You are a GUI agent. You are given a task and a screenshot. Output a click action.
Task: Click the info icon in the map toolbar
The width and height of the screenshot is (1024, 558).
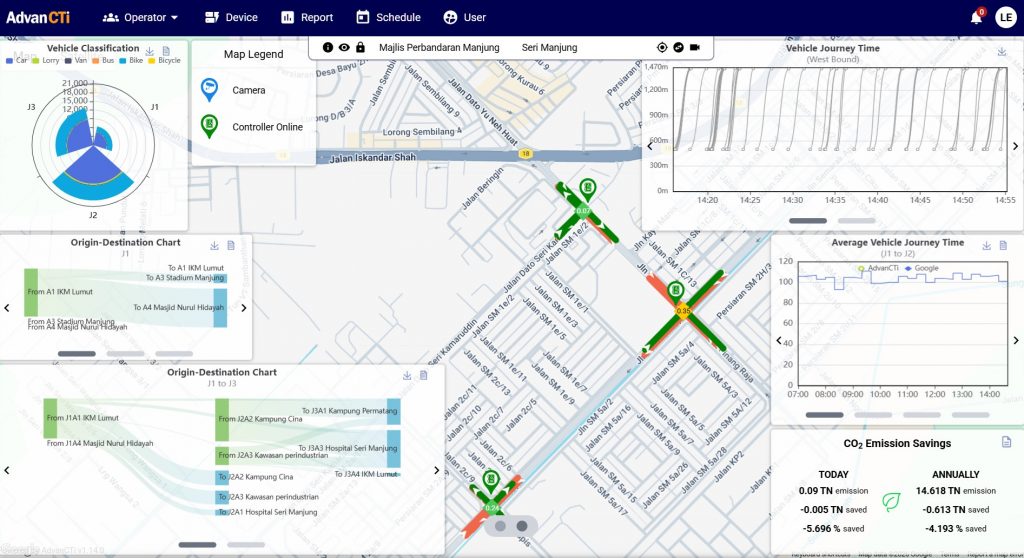tap(328, 47)
